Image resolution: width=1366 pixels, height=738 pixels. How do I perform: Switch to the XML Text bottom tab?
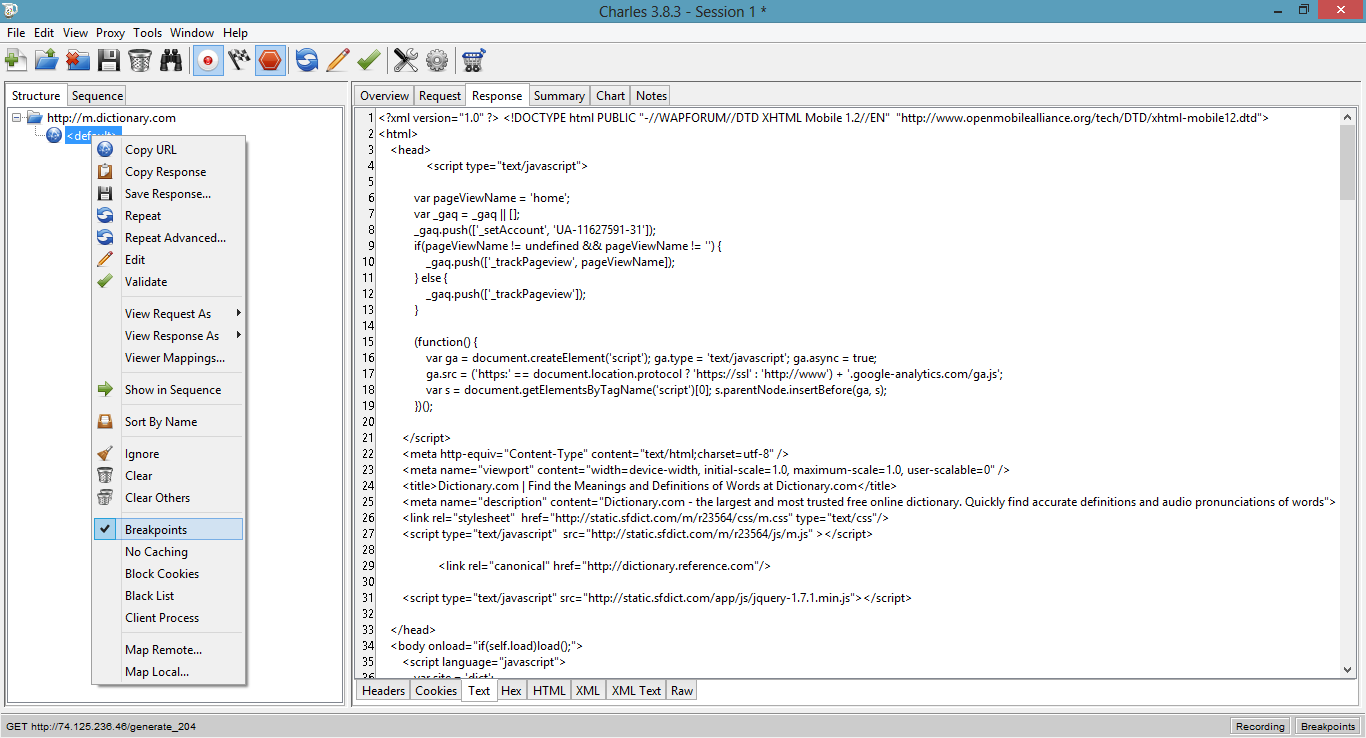[636, 690]
